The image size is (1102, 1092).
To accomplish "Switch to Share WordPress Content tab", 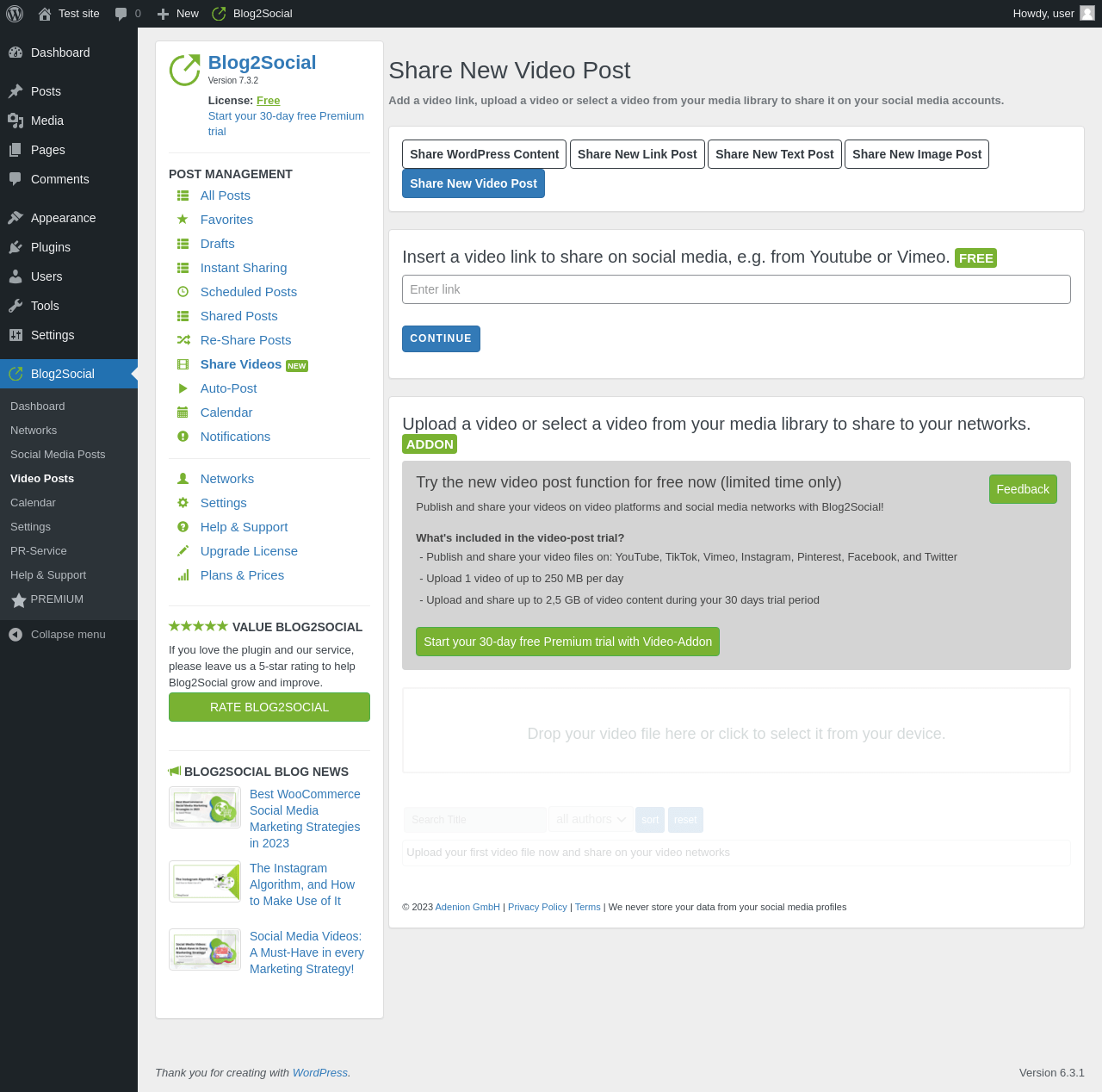I will [x=484, y=154].
